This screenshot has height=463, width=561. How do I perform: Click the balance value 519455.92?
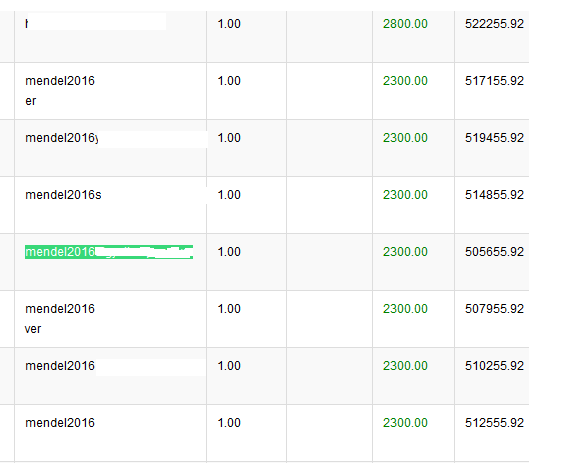(x=494, y=138)
